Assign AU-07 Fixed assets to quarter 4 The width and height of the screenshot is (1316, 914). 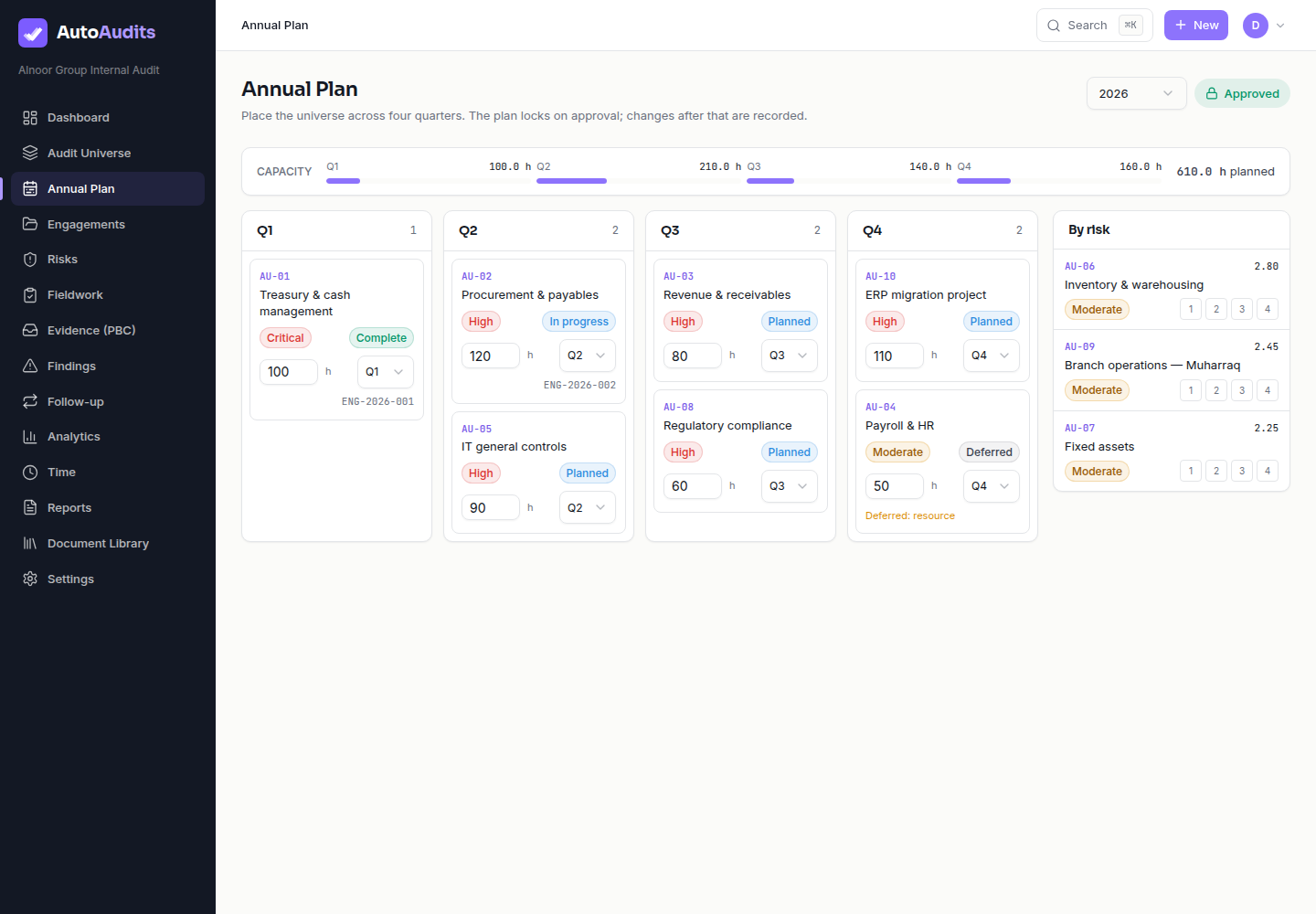[1268, 471]
